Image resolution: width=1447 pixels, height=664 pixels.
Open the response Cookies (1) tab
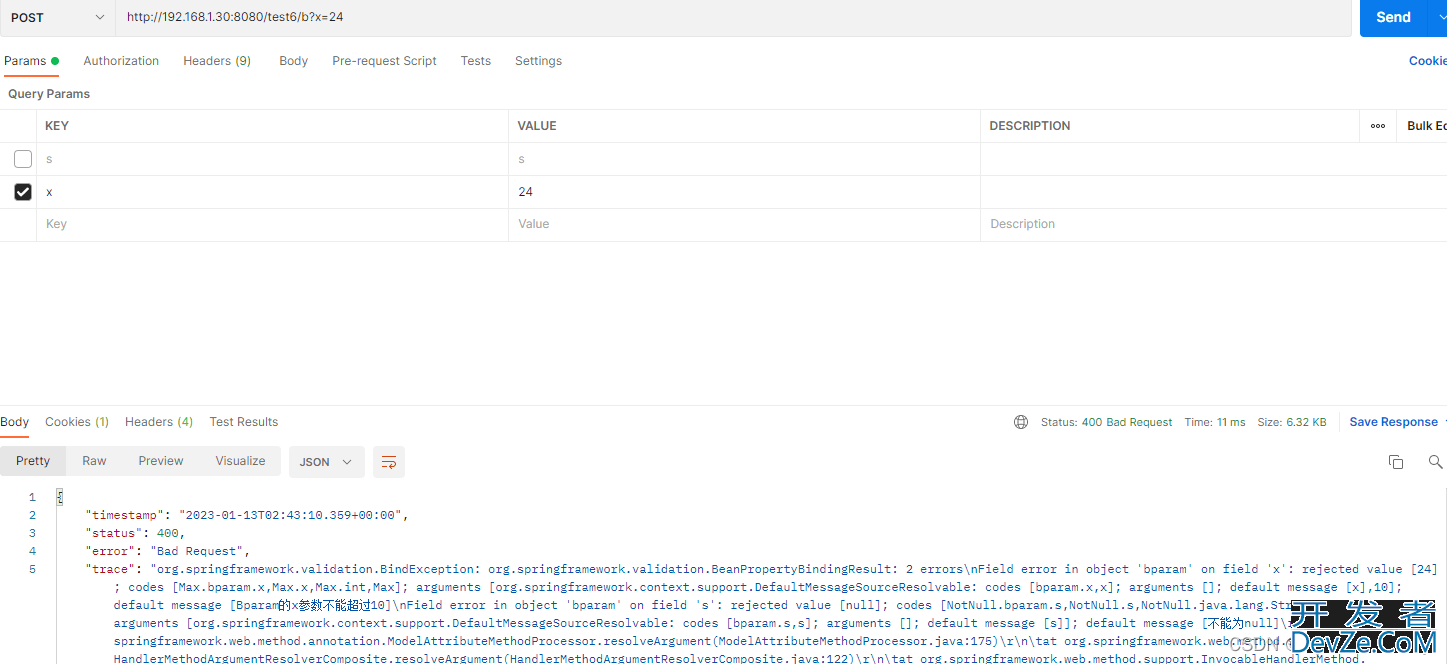point(77,422)
